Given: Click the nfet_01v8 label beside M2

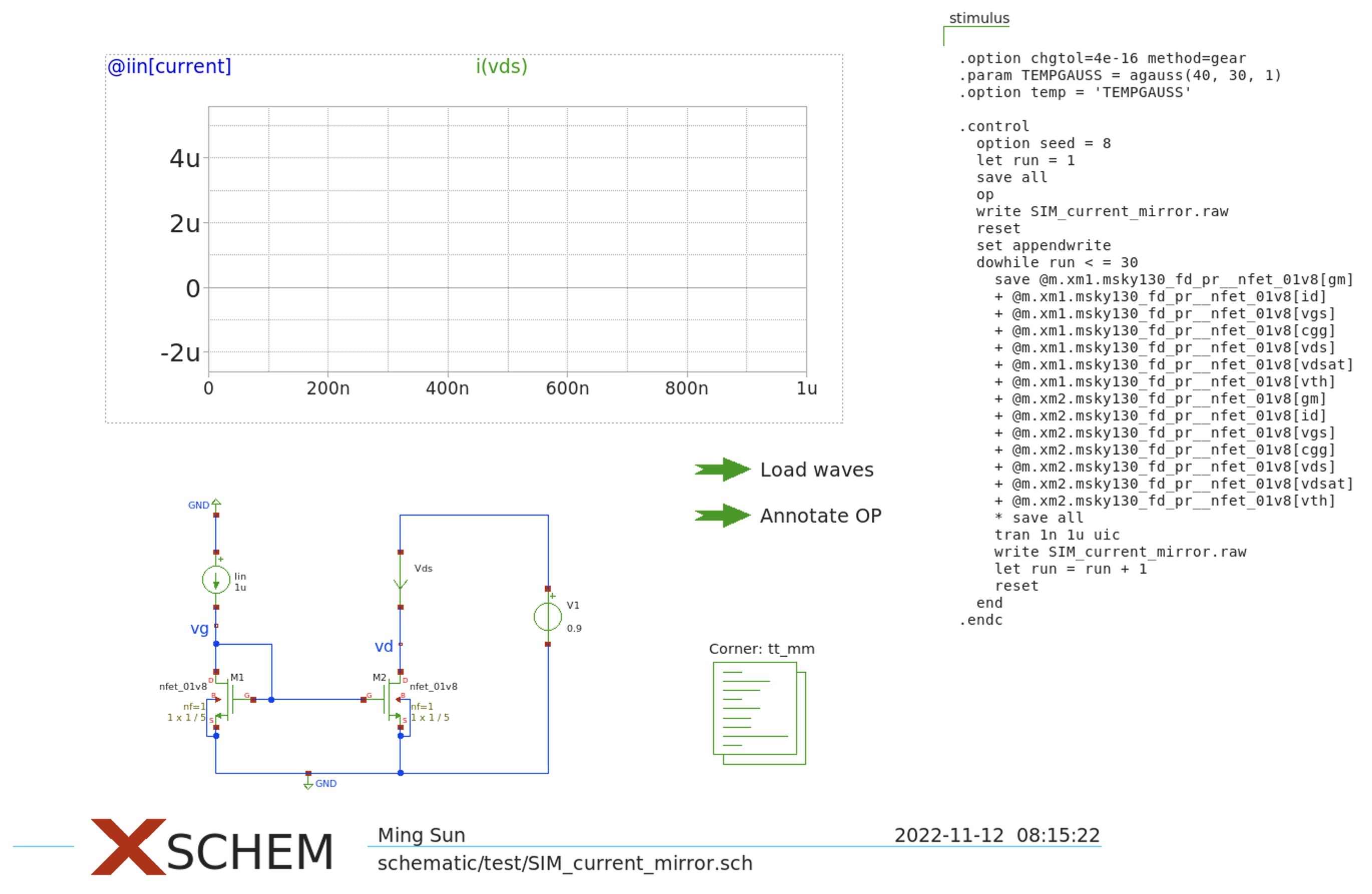Looking at the screenshot, I should [434, 686].
